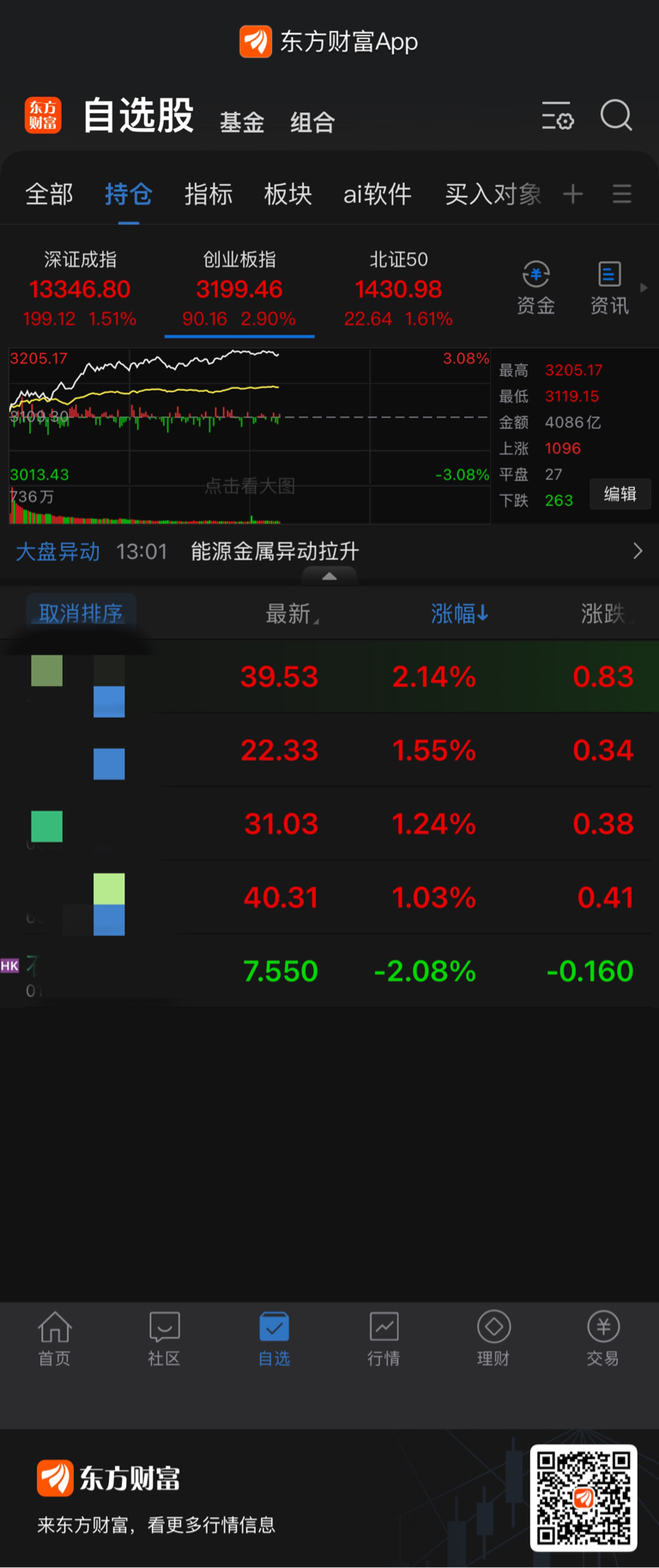
Task: Select 板块 group tab
Action: pos(288,194)
